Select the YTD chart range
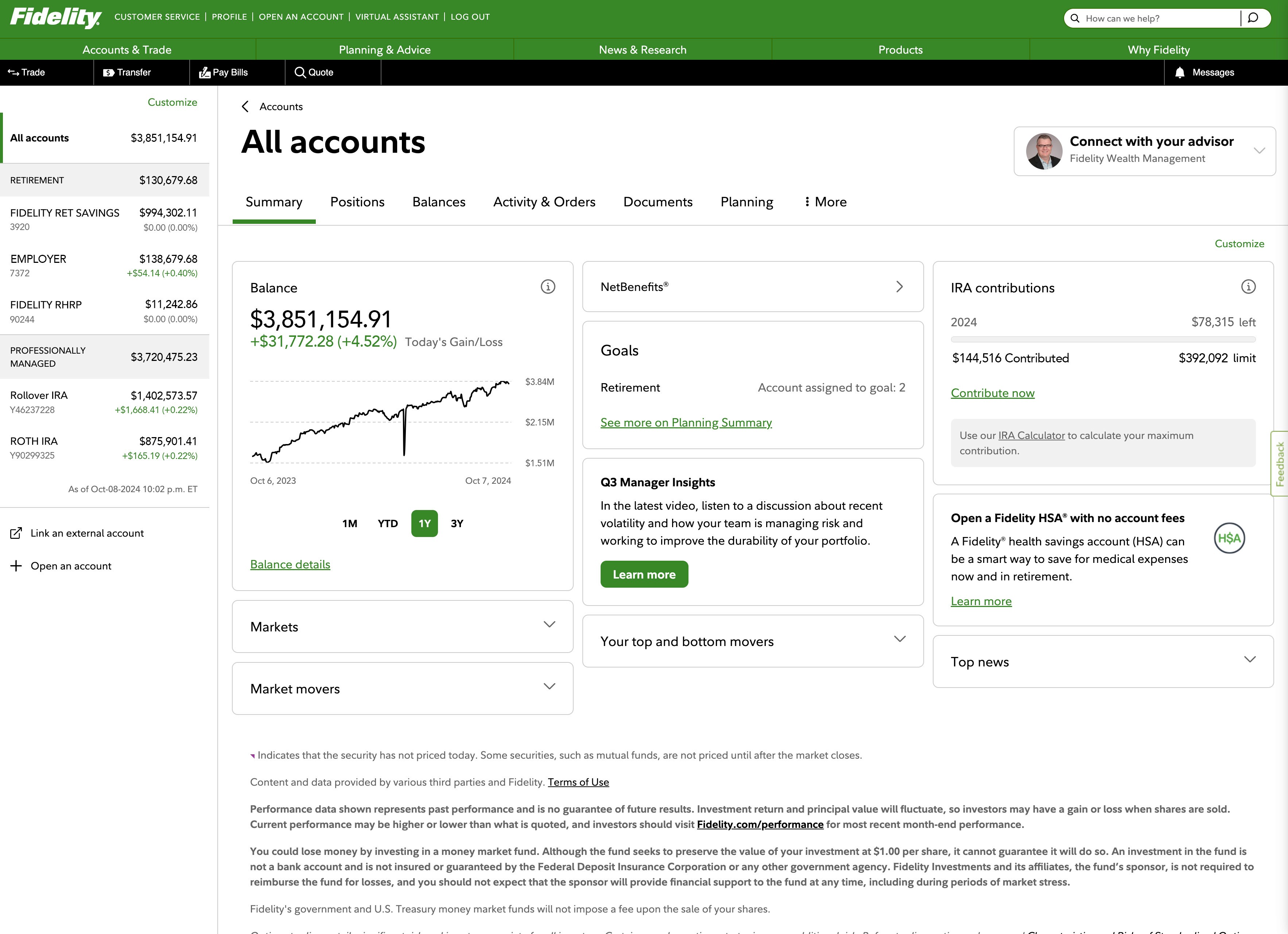1288x934 pixels. (x=388, y=524)
